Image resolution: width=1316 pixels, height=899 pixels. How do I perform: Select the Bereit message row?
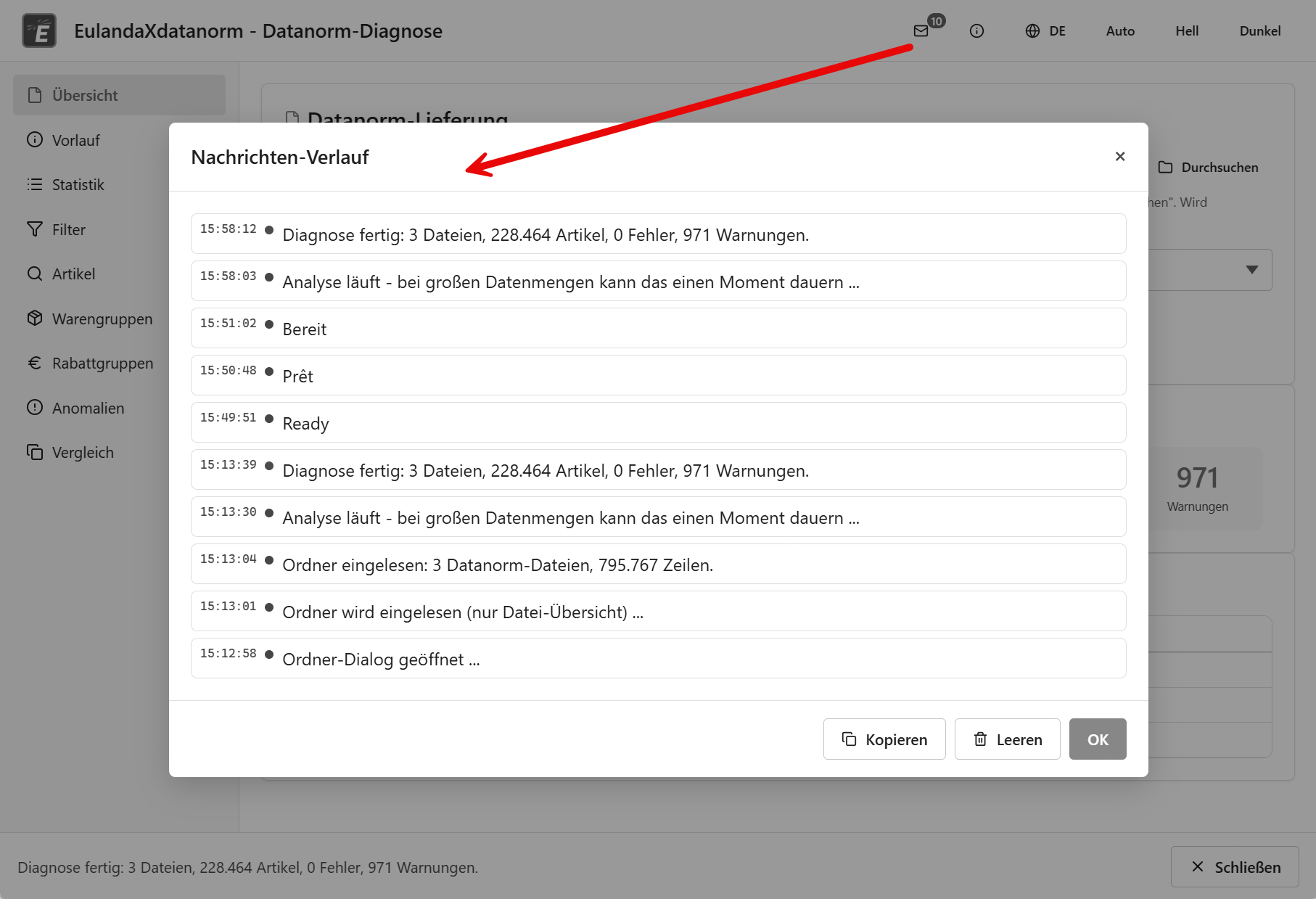coord(659,328)
